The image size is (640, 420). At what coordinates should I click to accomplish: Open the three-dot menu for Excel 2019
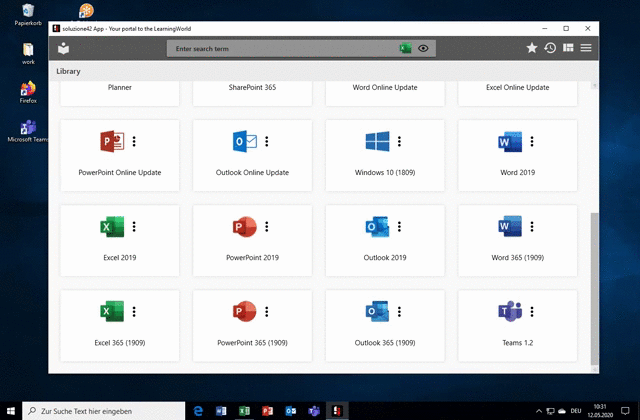134,227
